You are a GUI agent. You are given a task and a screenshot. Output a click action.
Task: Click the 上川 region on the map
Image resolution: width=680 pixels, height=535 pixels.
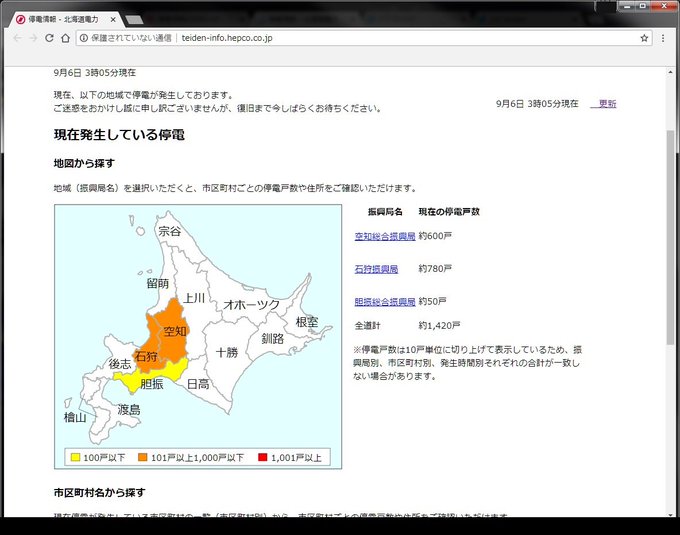pos(194,298)
